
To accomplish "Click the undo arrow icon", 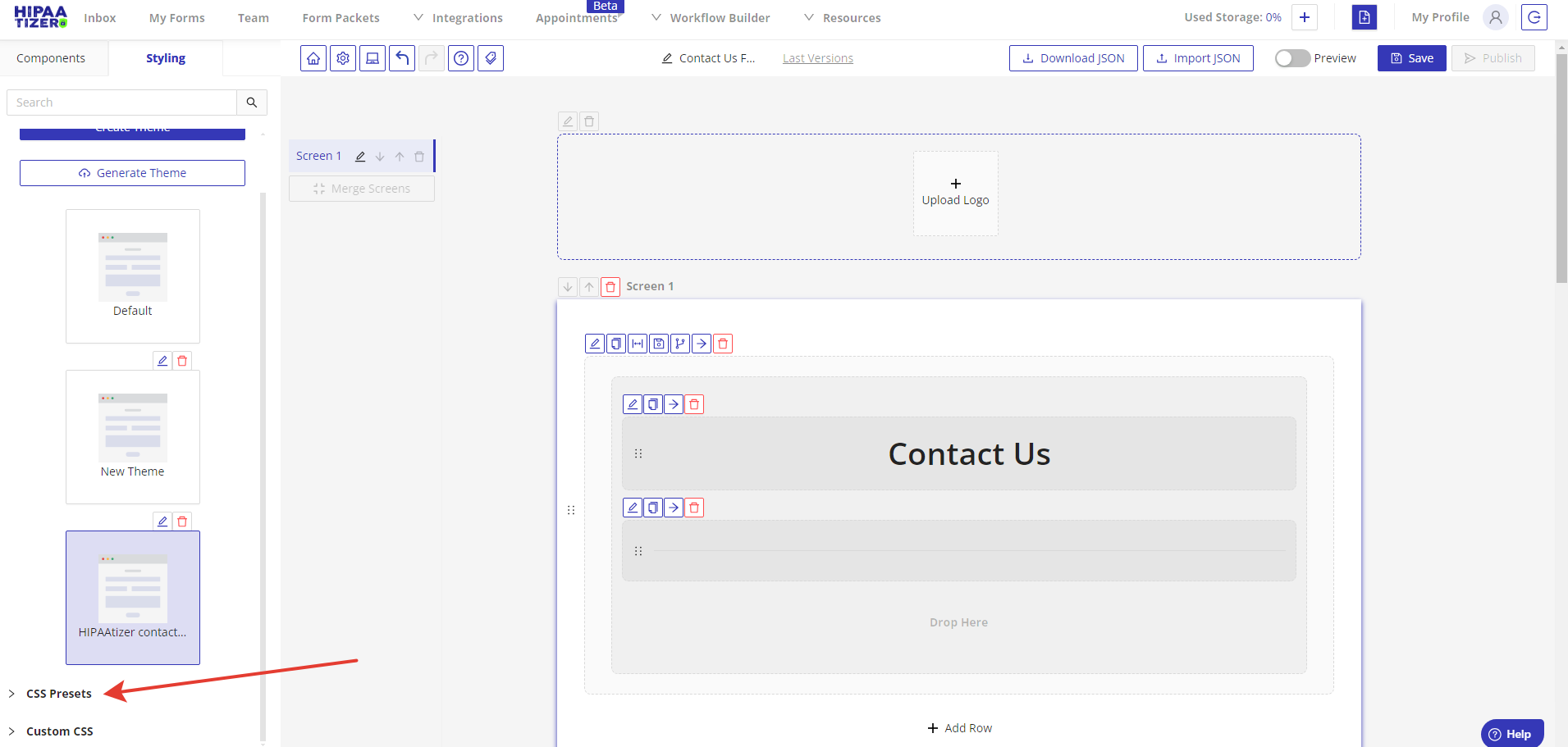I will (402, 58).
